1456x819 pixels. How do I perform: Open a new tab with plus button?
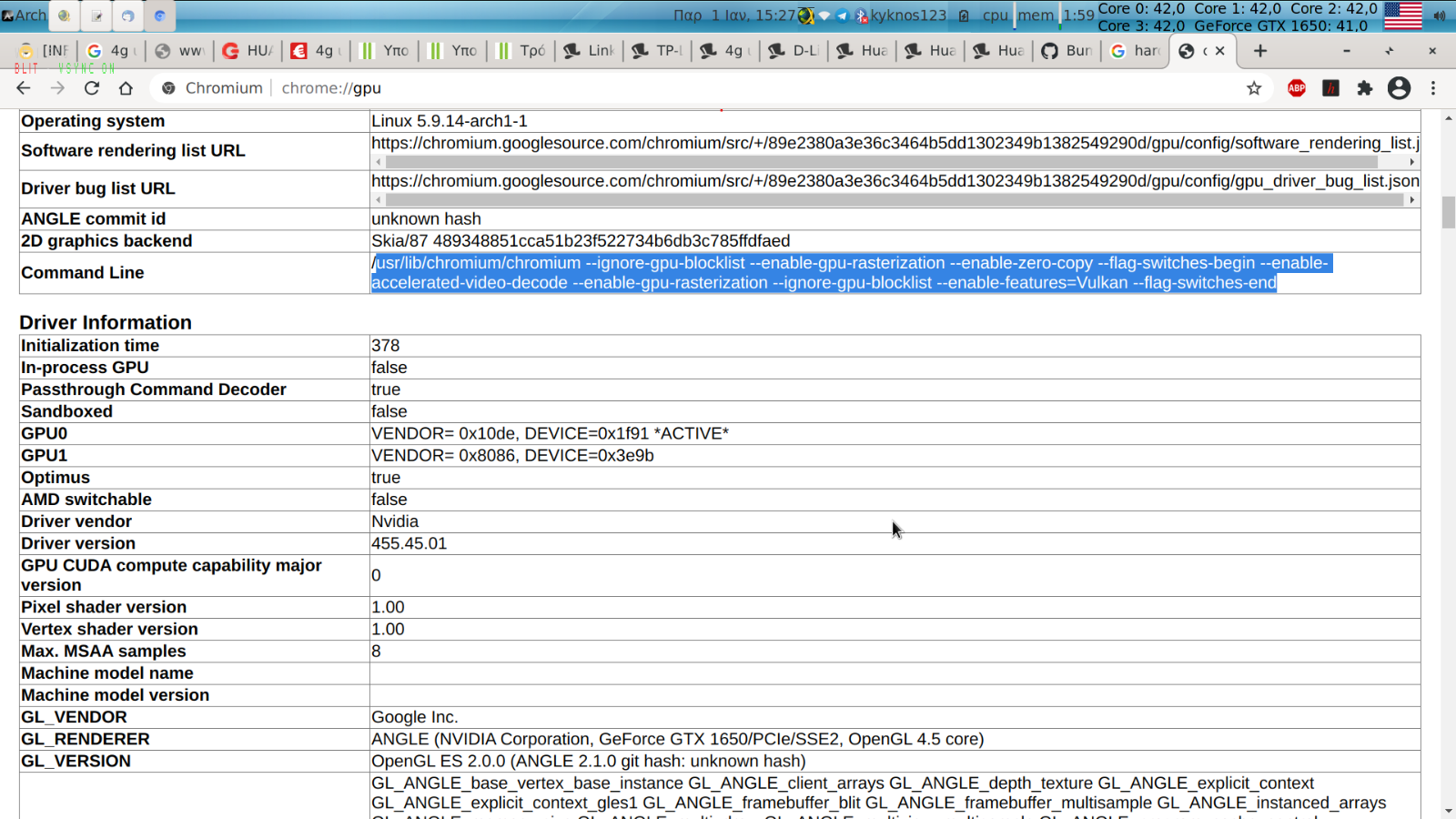(1260, 51)
